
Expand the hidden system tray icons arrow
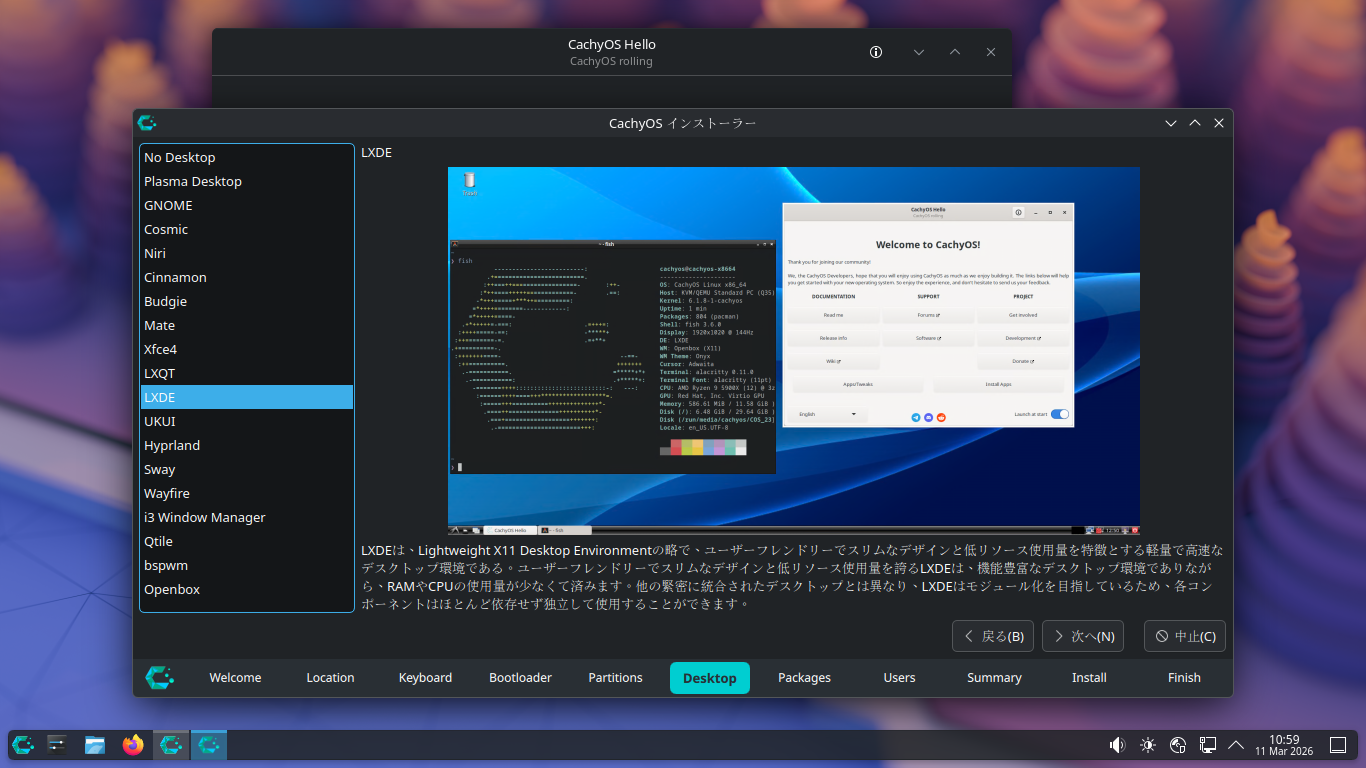1236,745
